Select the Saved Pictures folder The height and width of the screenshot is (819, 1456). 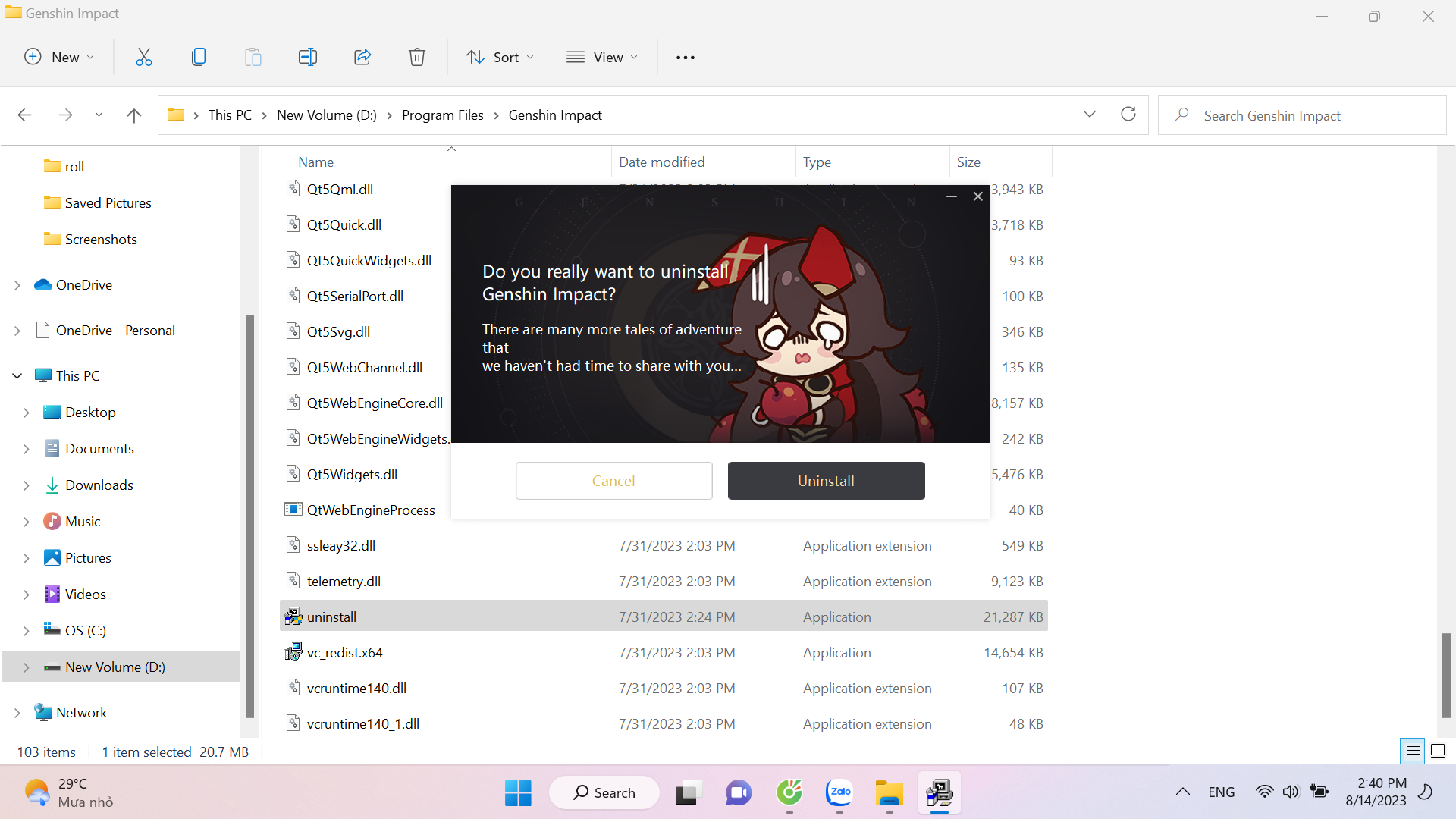(x=108, y=203)
